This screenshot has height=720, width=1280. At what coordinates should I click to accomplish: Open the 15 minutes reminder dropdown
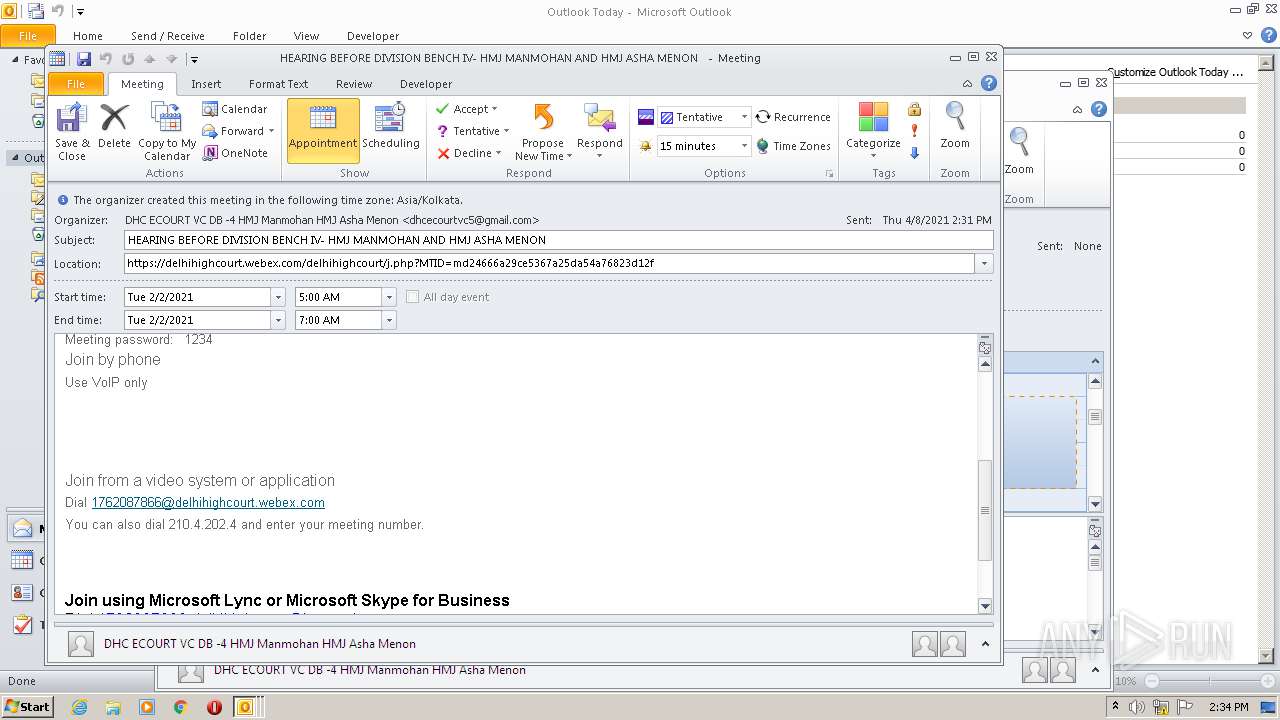[744, 146]
